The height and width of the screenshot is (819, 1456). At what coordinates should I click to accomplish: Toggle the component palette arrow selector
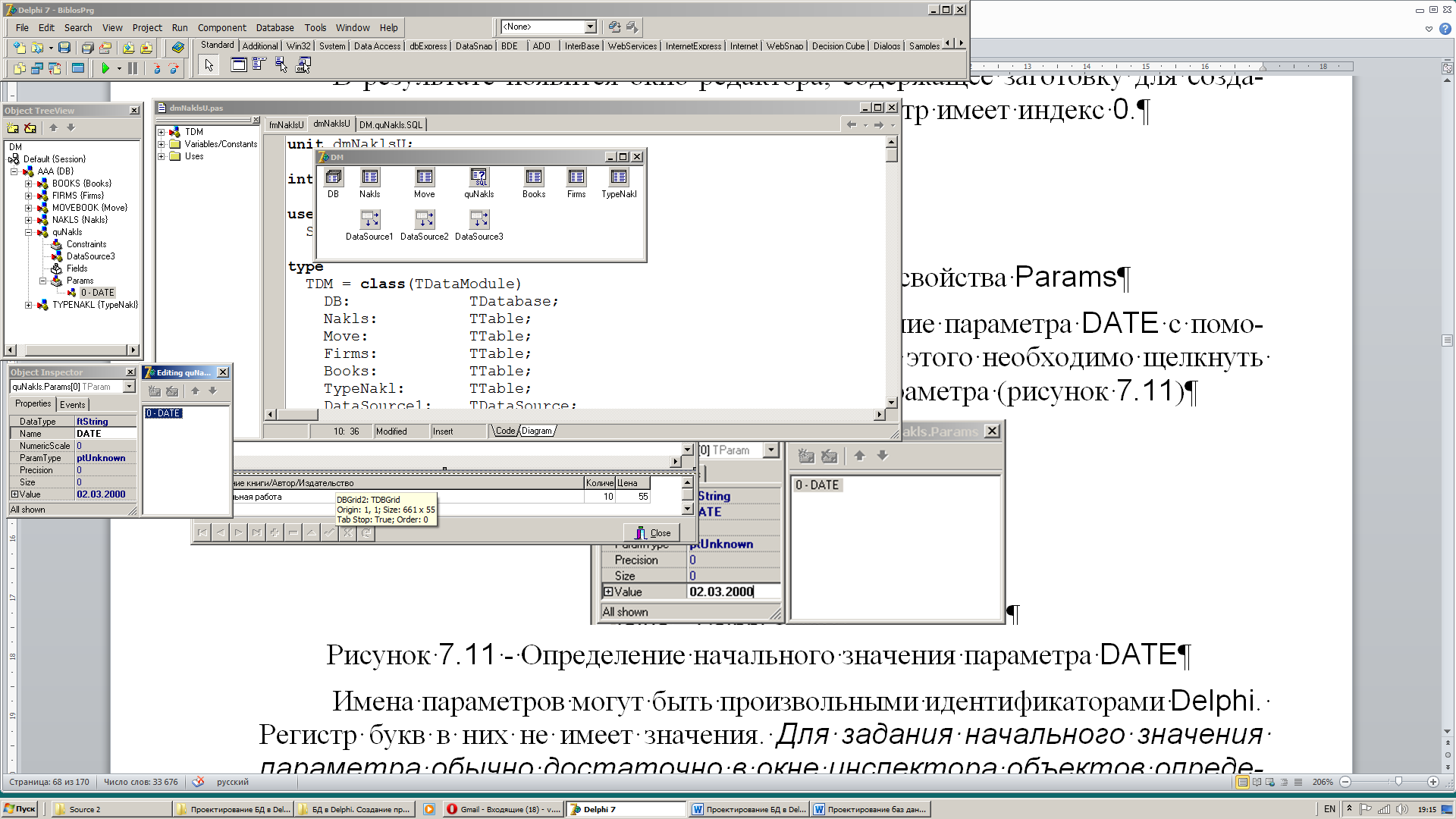click(209, 65)
